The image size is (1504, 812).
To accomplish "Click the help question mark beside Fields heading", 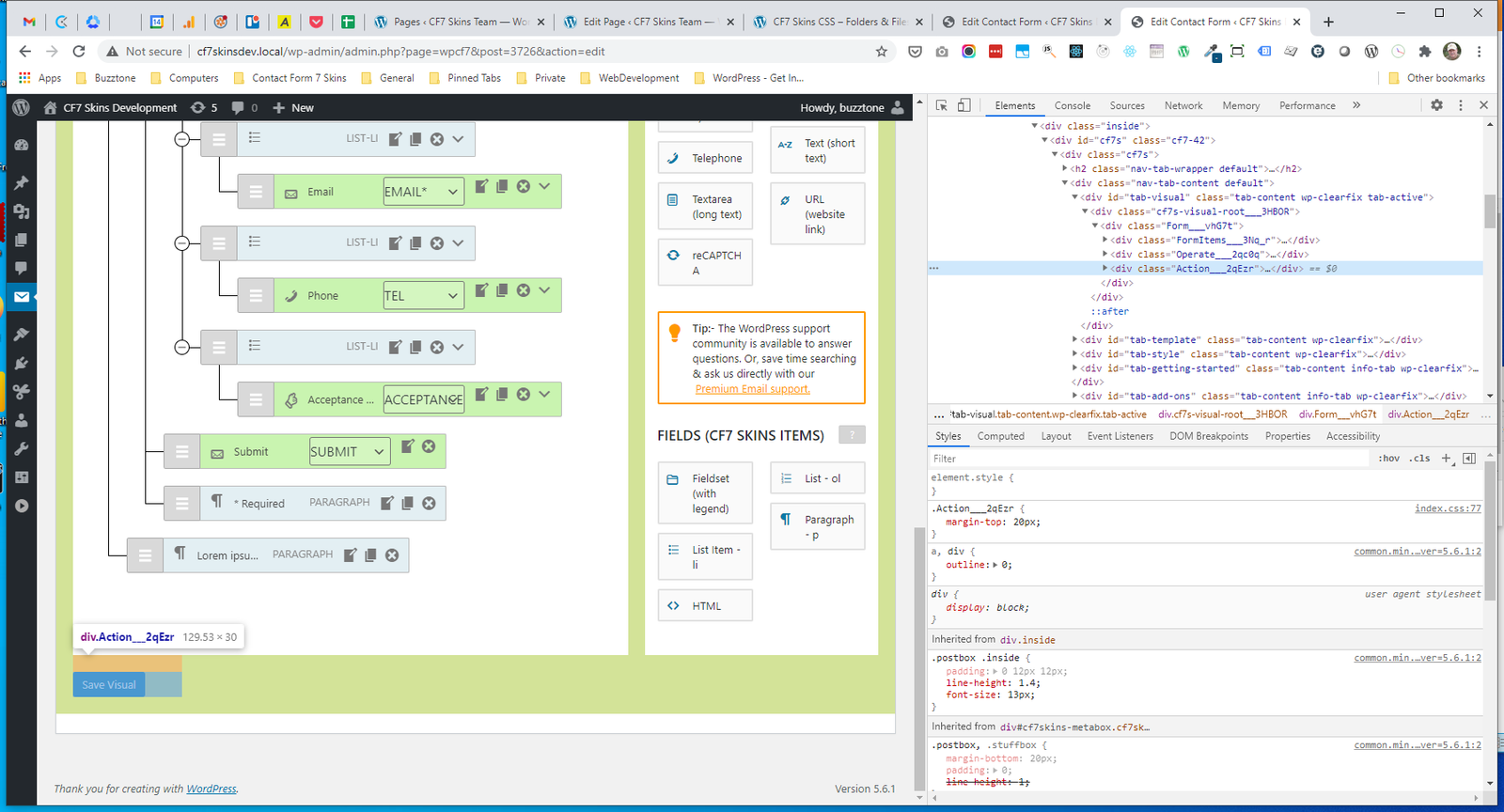I will [x=852, y=434].
